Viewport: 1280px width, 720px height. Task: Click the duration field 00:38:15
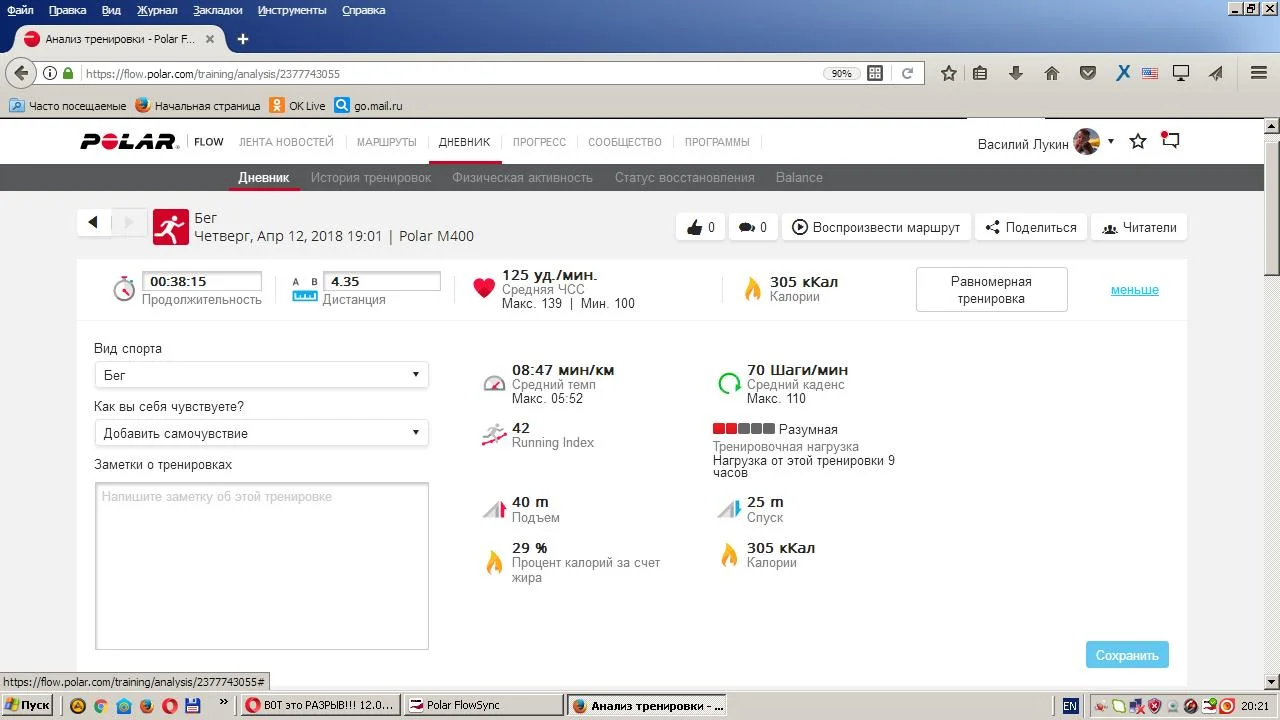[x=201, y=282]
